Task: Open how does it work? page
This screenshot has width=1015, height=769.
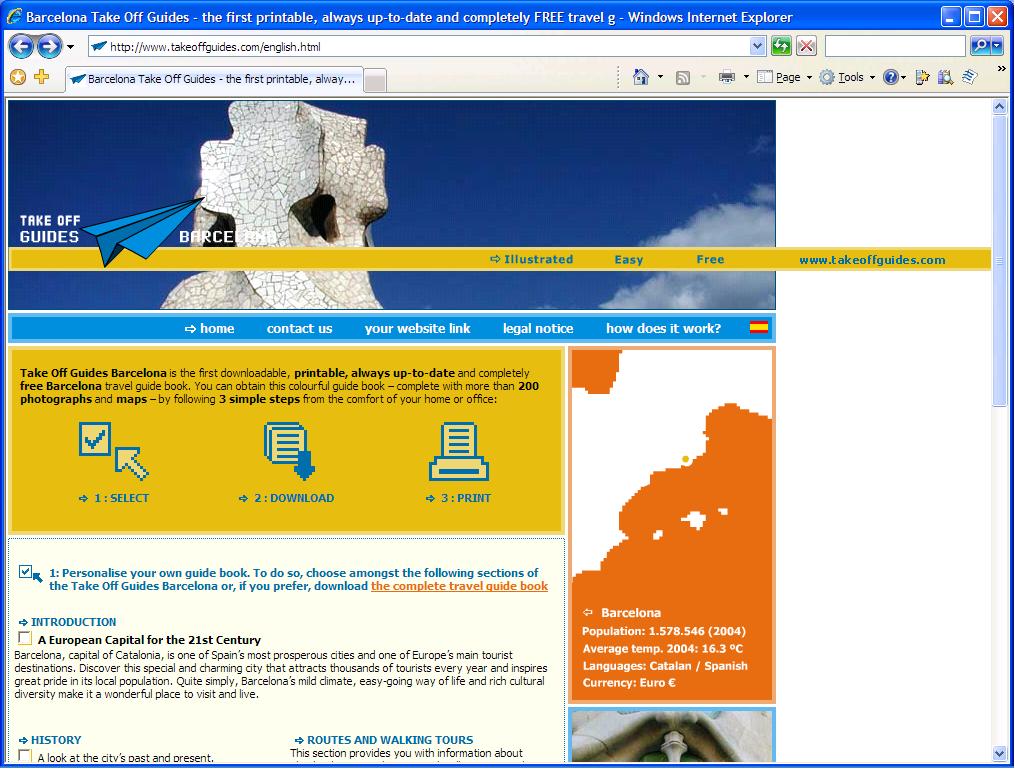Action: 664,328
